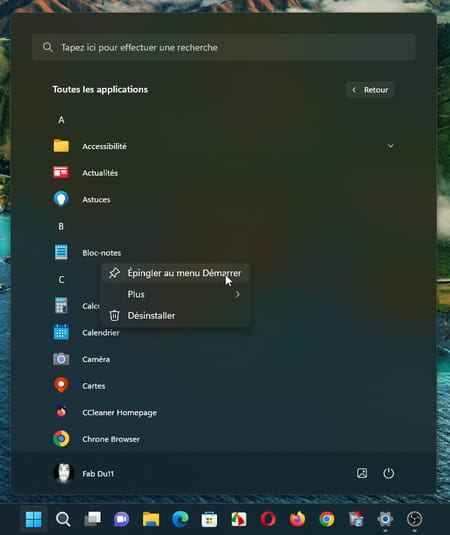The height and width of the screenshot is (535, 450).
Task: Open the pictures folder shortcut icon
Action: (362, 473)
